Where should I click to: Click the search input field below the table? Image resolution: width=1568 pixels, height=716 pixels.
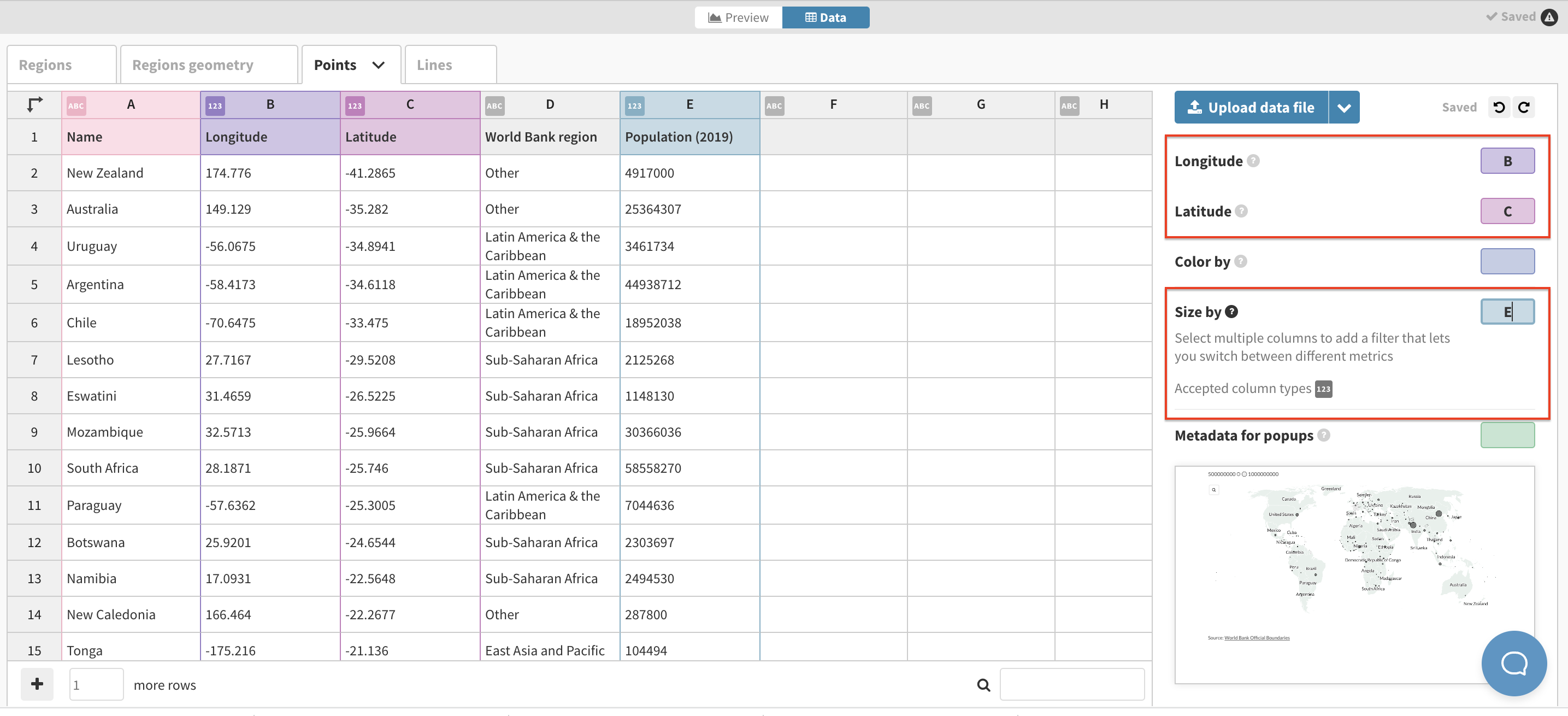pos(1072,684)
